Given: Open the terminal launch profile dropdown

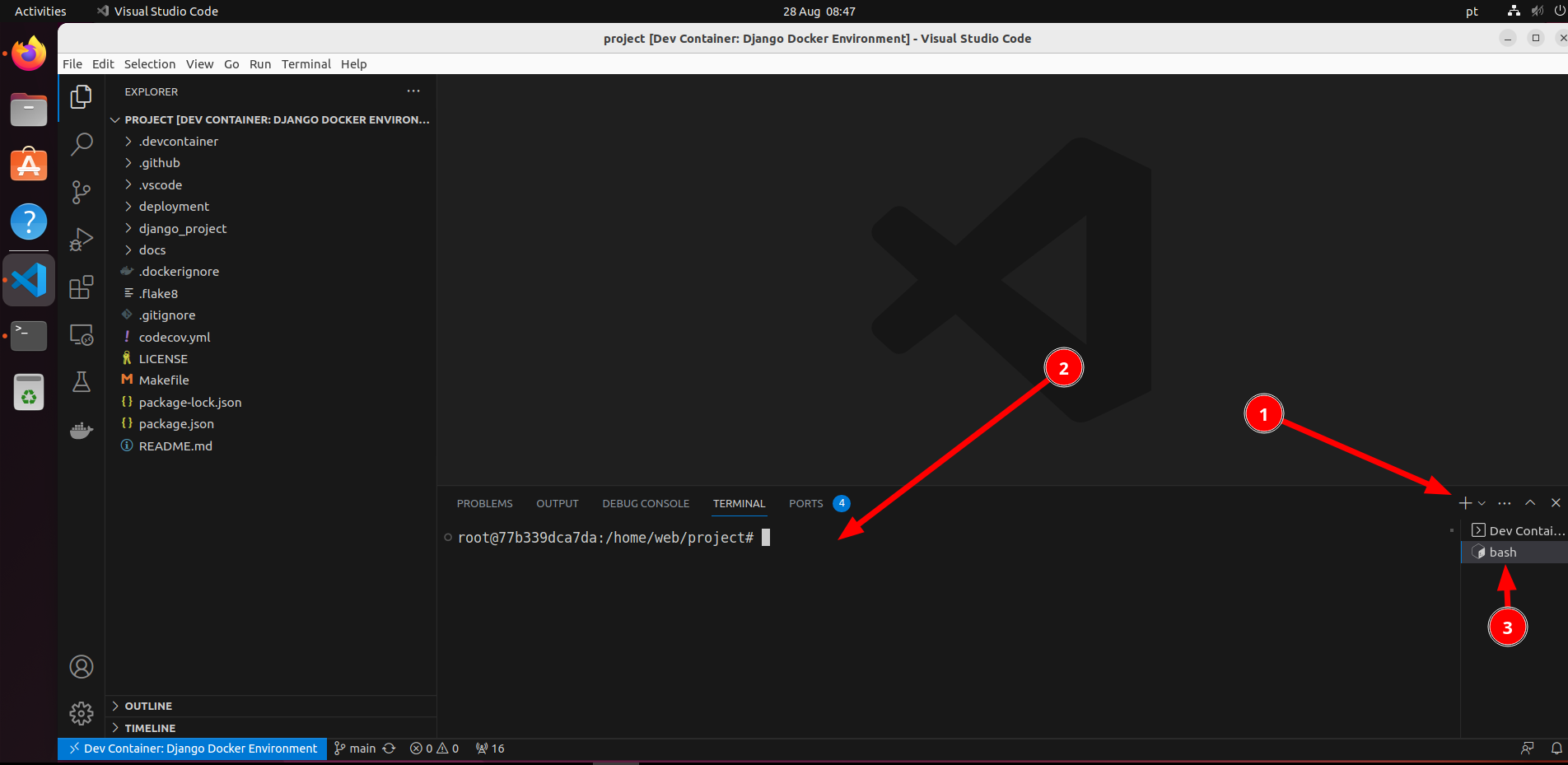Looking at the screenshot, I should [x=1482, y=503].
